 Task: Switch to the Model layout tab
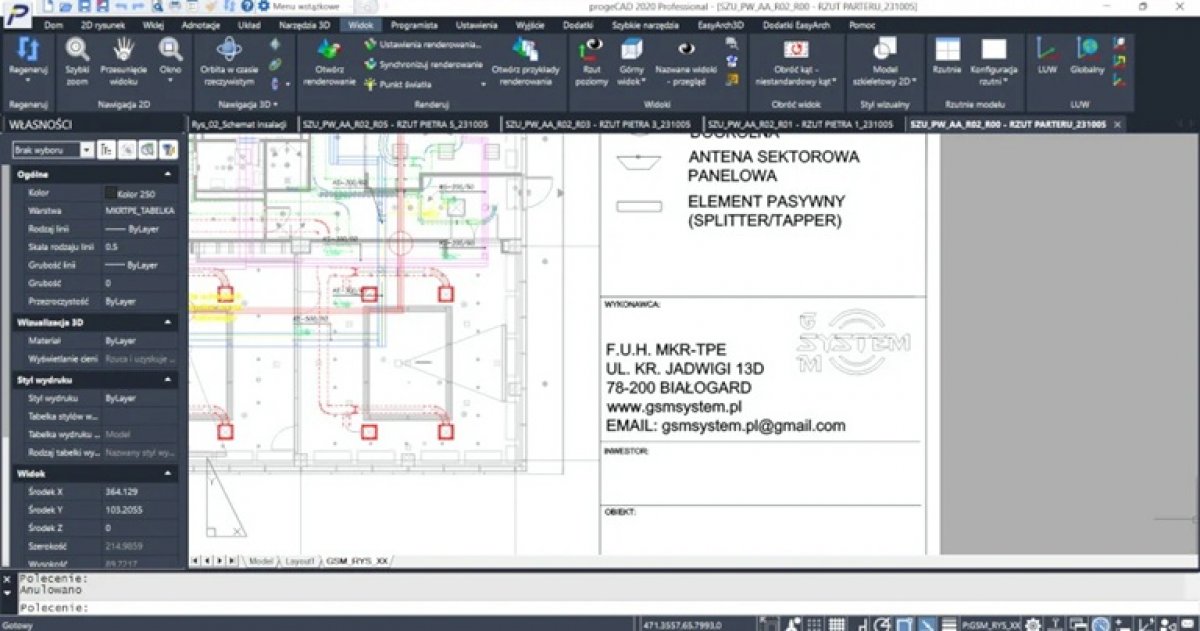261,561
